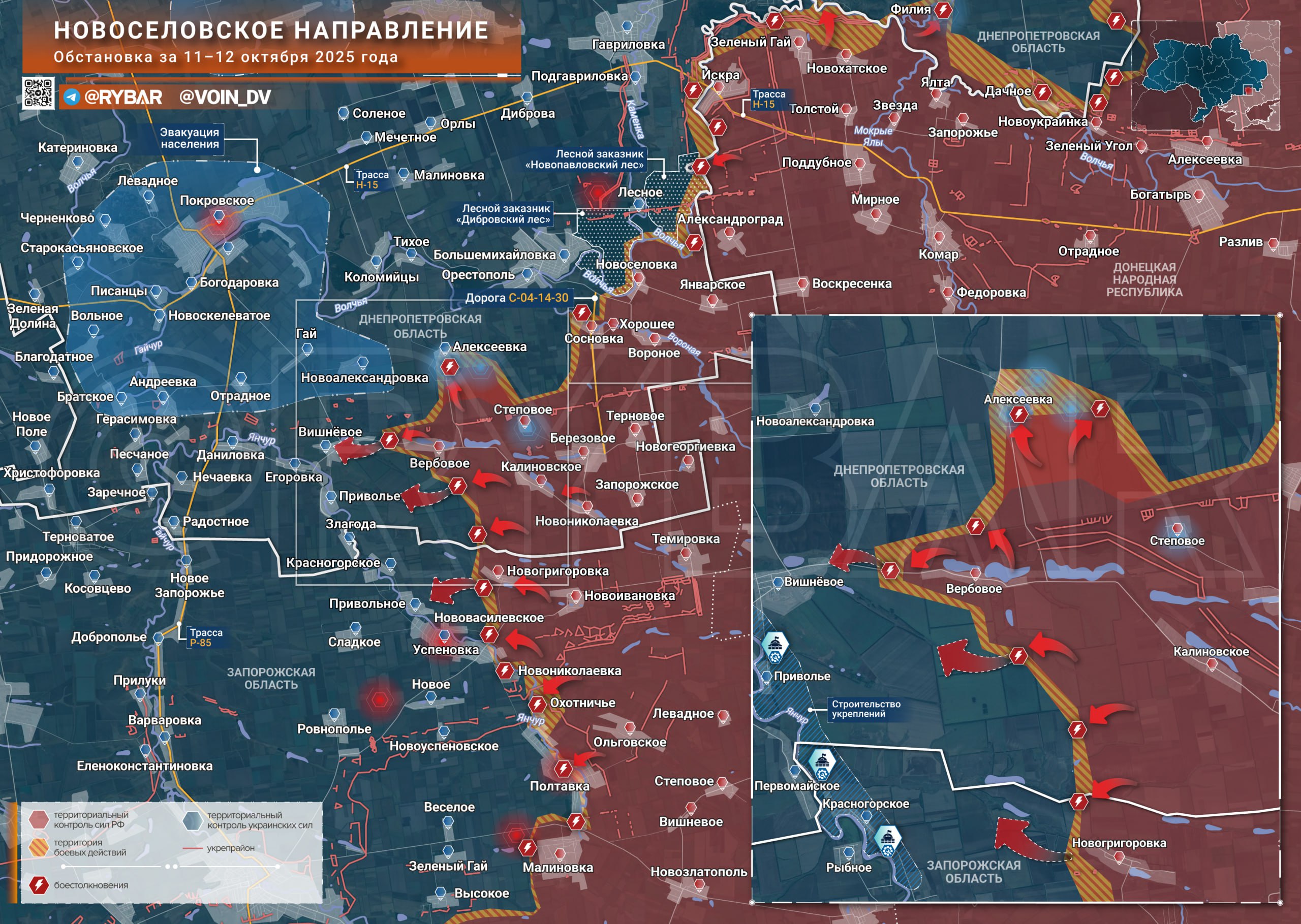Click the Эвакуация населения callout label
Screen dimensions: 1301x924
point(190,138)
